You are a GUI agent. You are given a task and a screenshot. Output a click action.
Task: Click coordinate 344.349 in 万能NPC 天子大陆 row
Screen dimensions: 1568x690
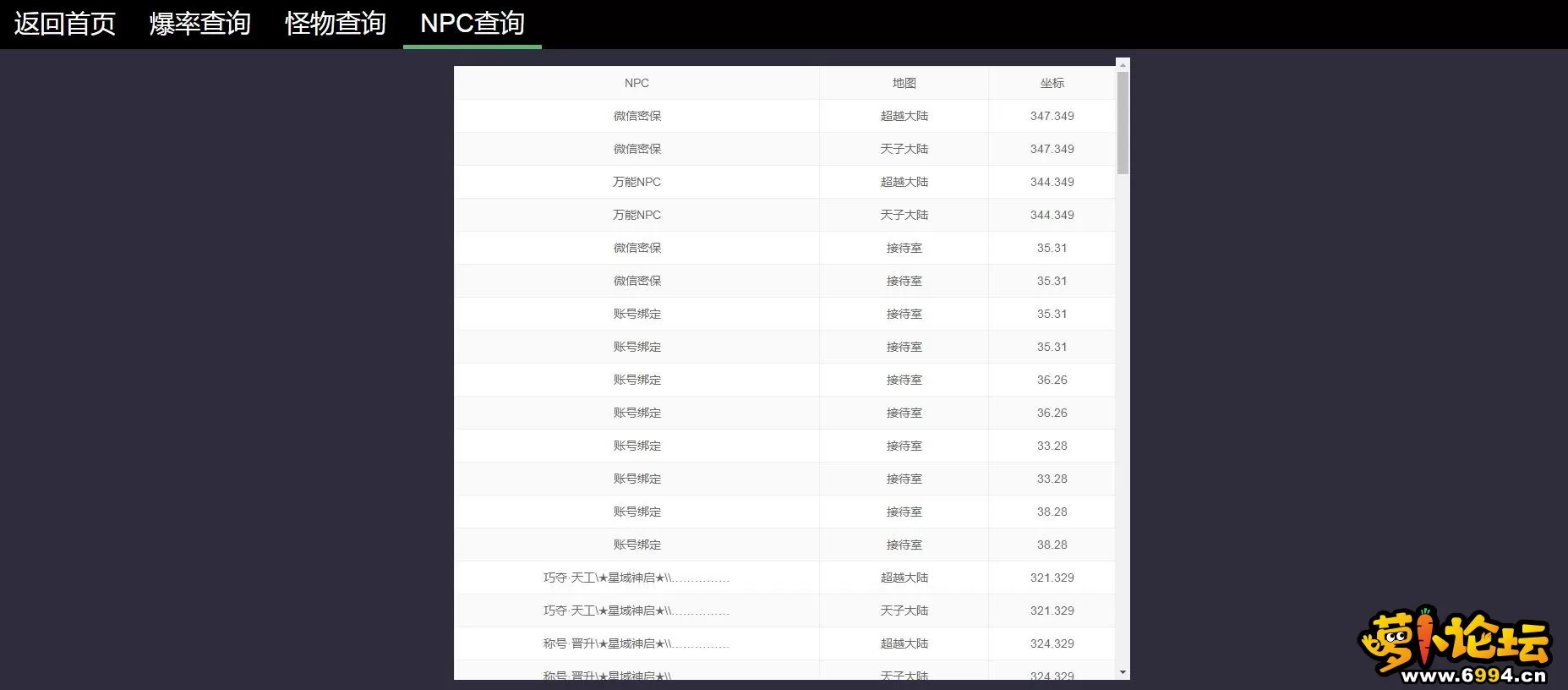(1052, 215)
